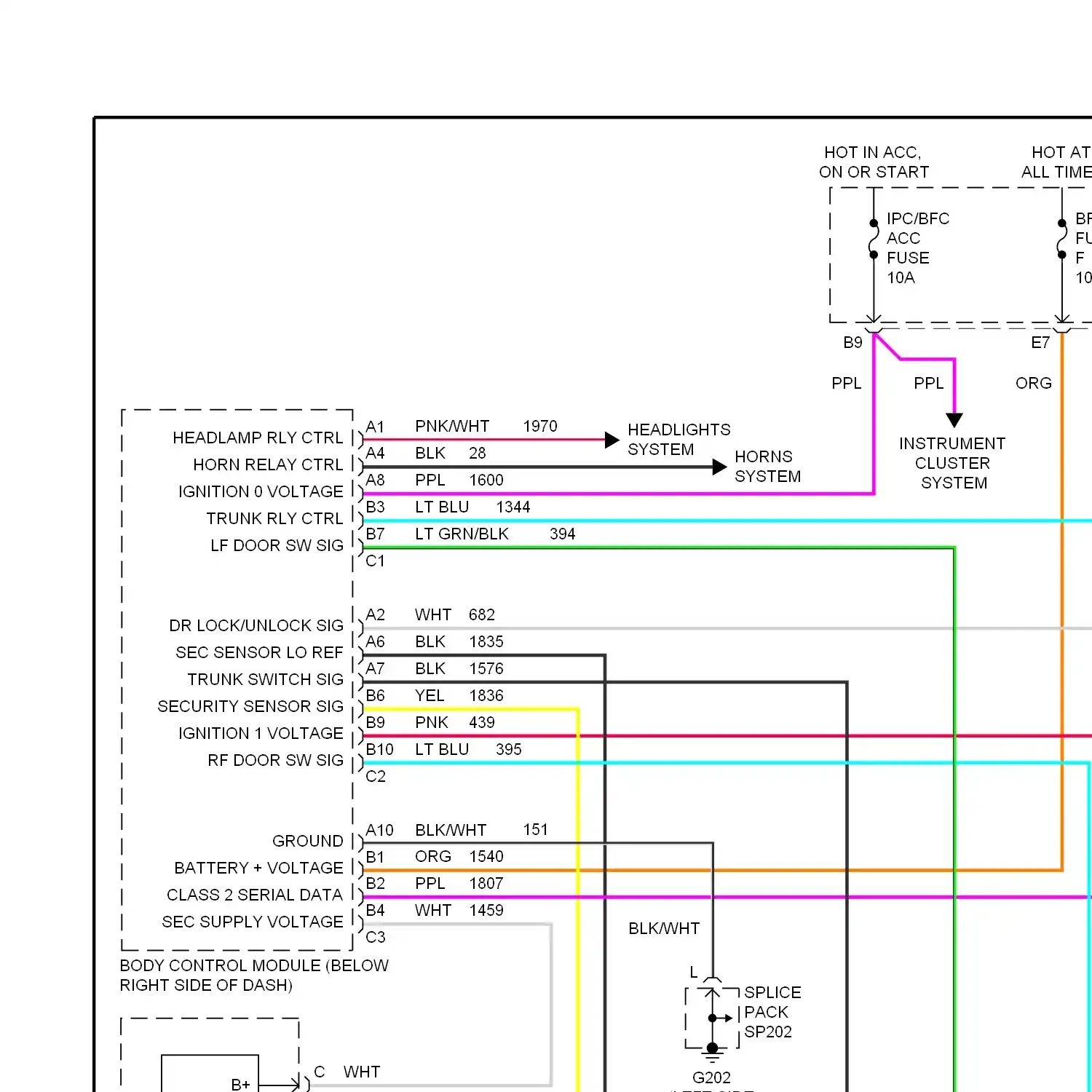Click the BLK/WHT label above splice pack
The width and height of the screenshot is (1092, 1092).
[664, 928]
